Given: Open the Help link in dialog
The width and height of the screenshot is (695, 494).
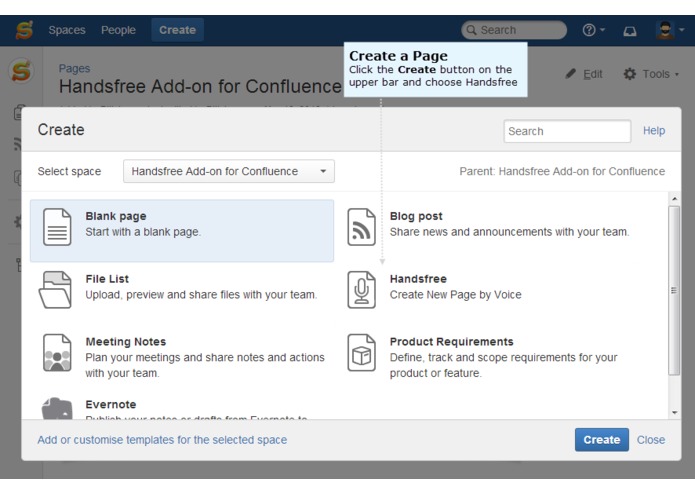Looking at the screenshot, I should [x=654, y=131].
